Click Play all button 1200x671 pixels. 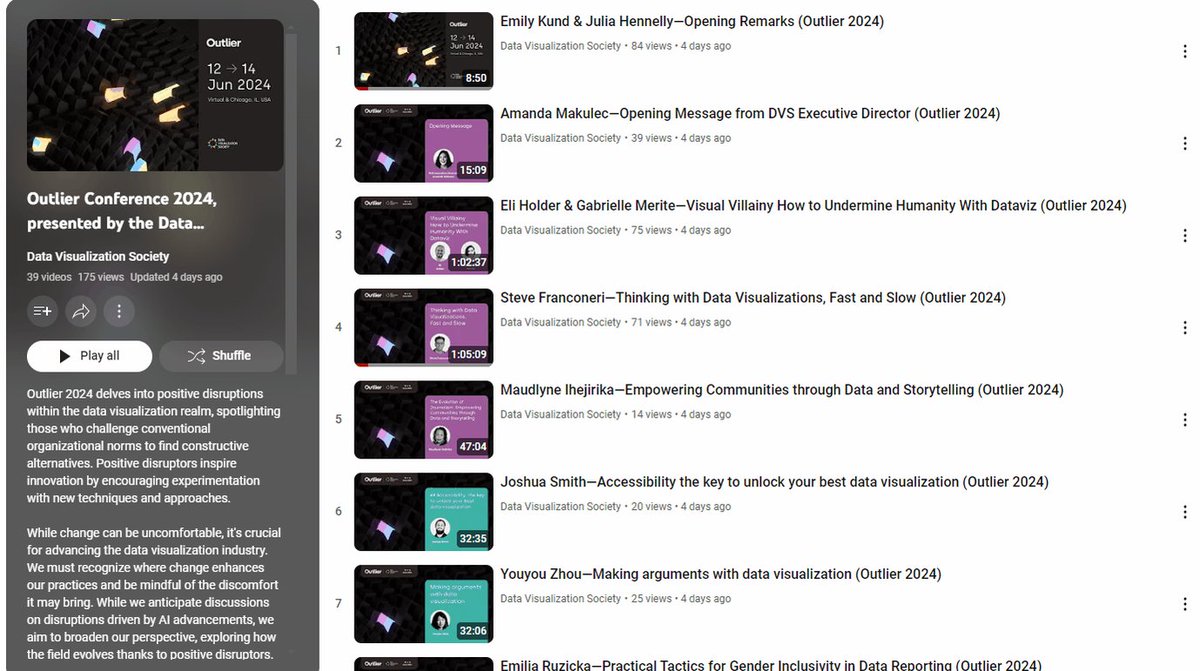tap(89, 356)
